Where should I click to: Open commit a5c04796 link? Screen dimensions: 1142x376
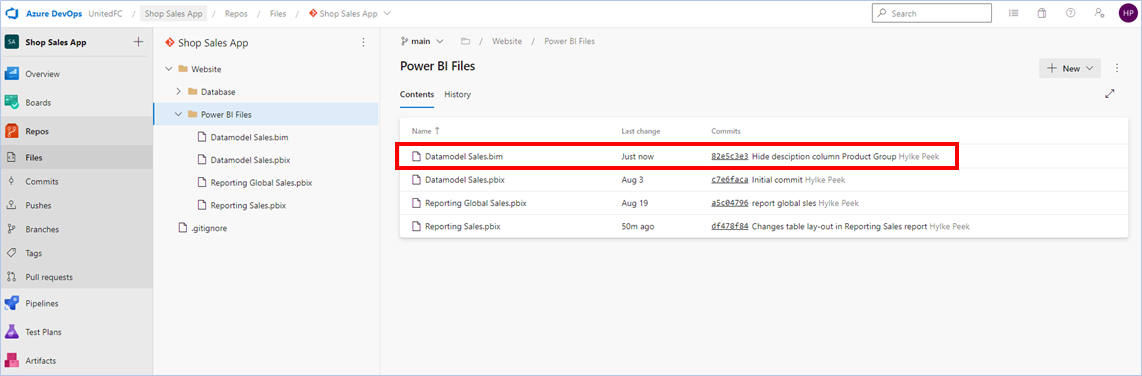pyautogui.click(x=730, y=203)
